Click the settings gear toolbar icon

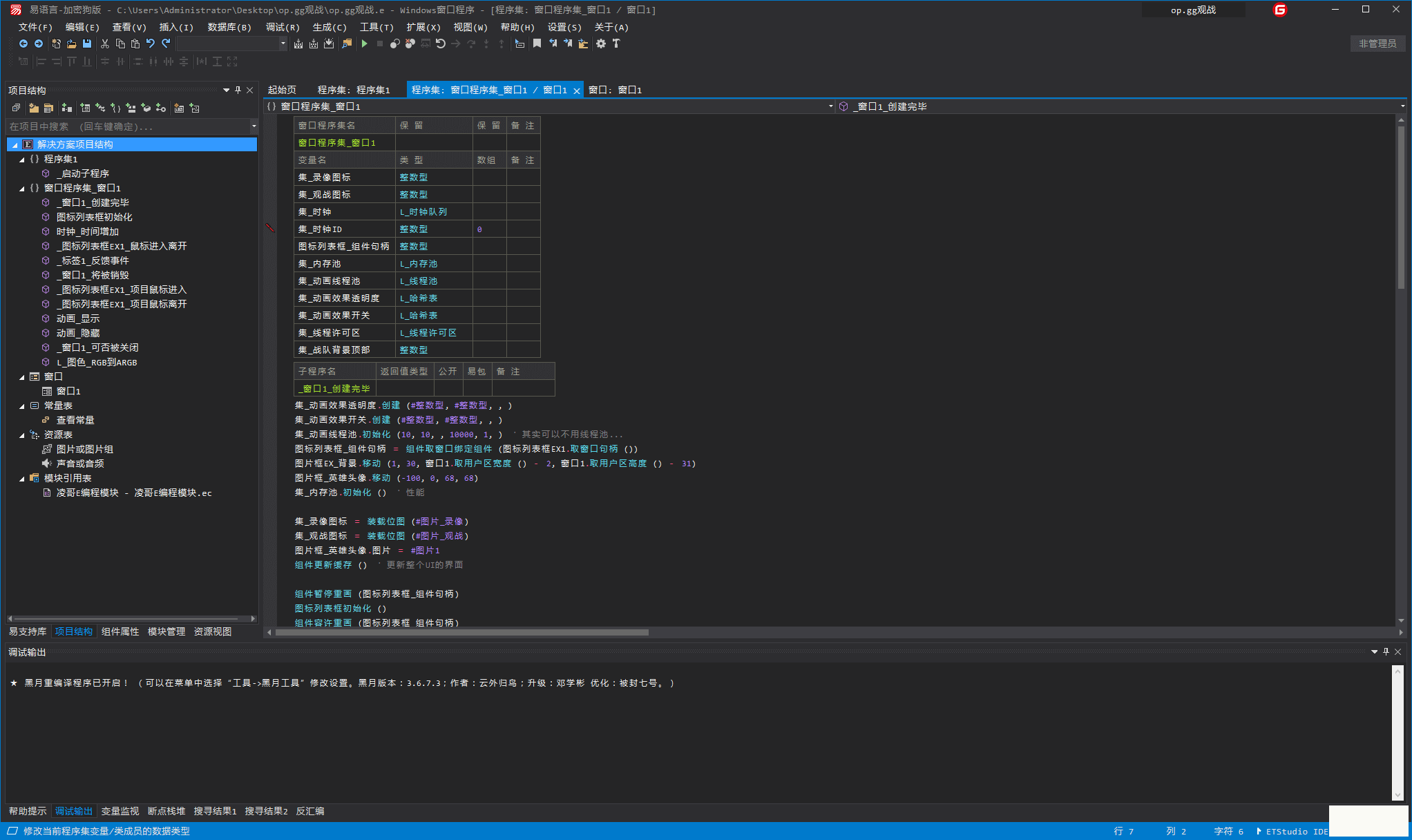tap(601, 44)
